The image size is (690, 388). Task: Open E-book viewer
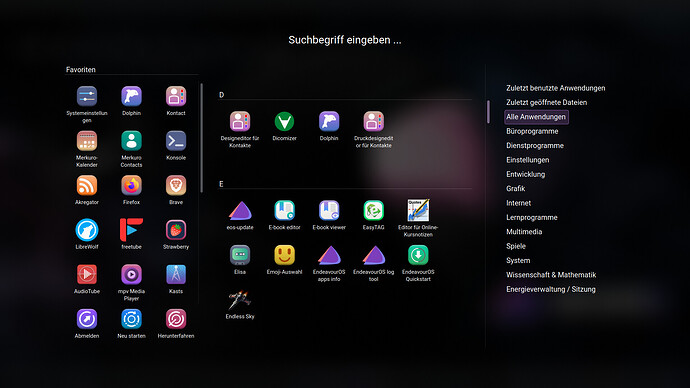click(x=329, y=211)
